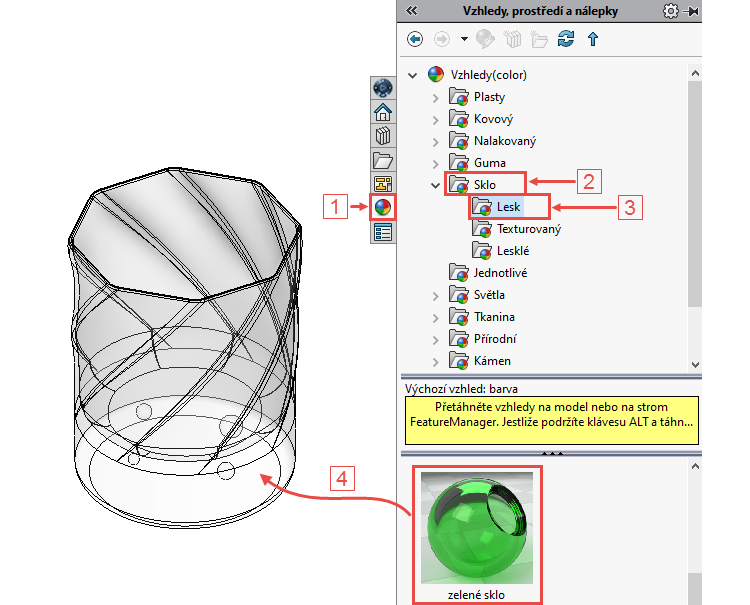The image size is (750, 605).
Task: Expand the Světla folder
Action: click(435, 296)
